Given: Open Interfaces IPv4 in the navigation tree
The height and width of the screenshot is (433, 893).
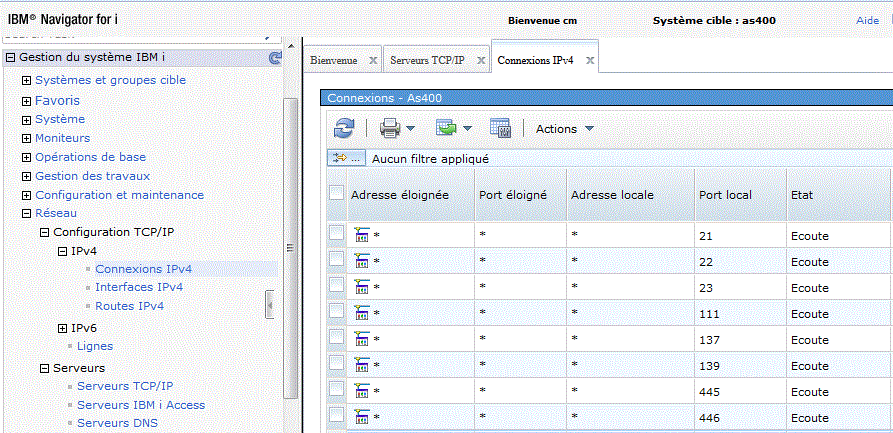Looking at the screenshot, I should 139,287.
